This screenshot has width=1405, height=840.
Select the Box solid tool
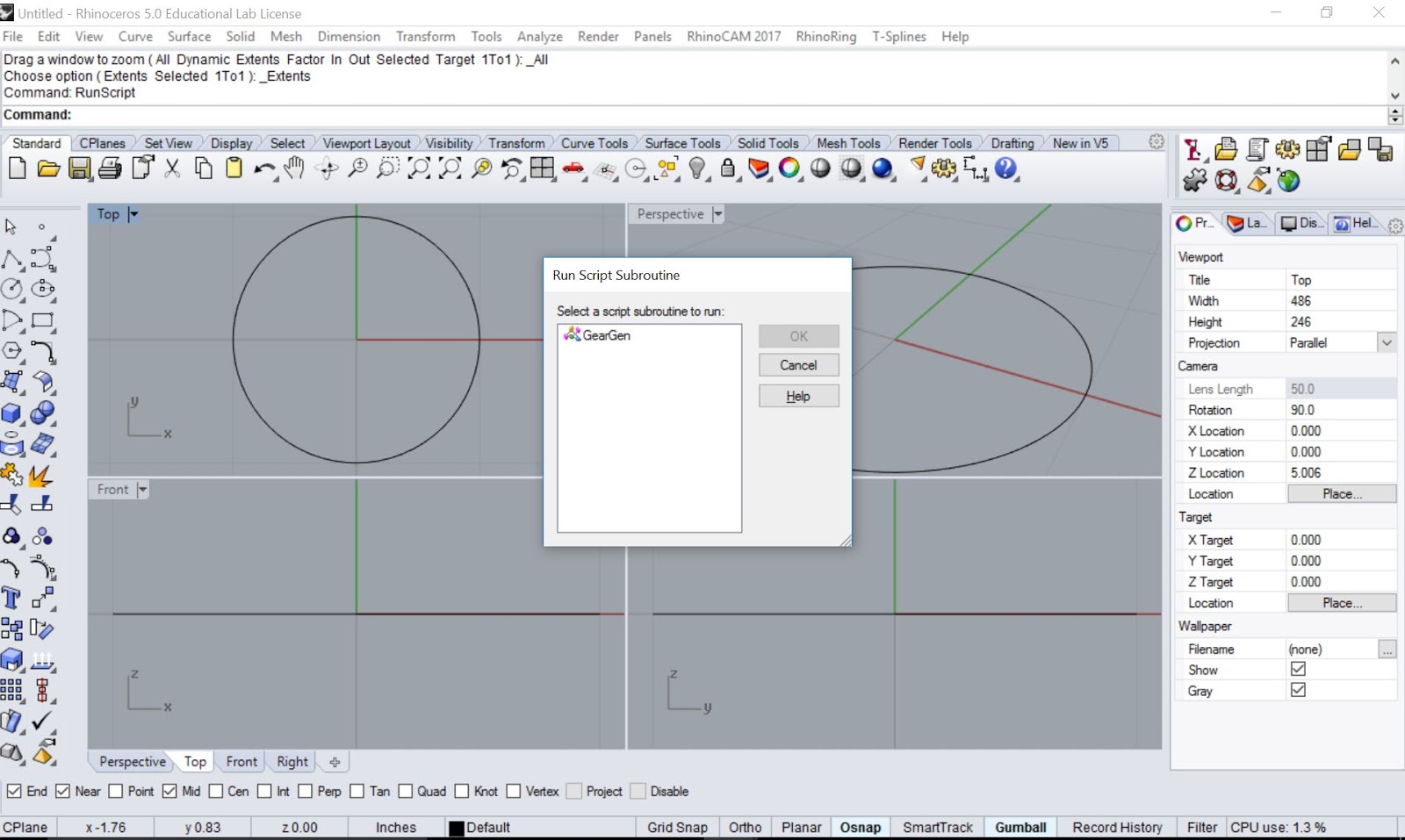pyautogui.click(x=12, y=413)
